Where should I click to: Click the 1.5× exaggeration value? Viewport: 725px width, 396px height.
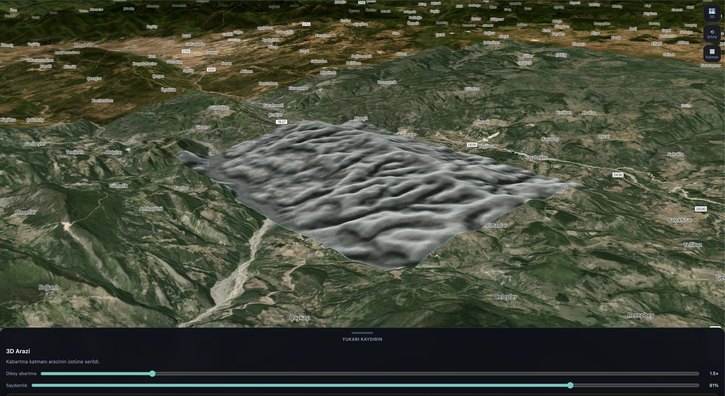(713, 373)
